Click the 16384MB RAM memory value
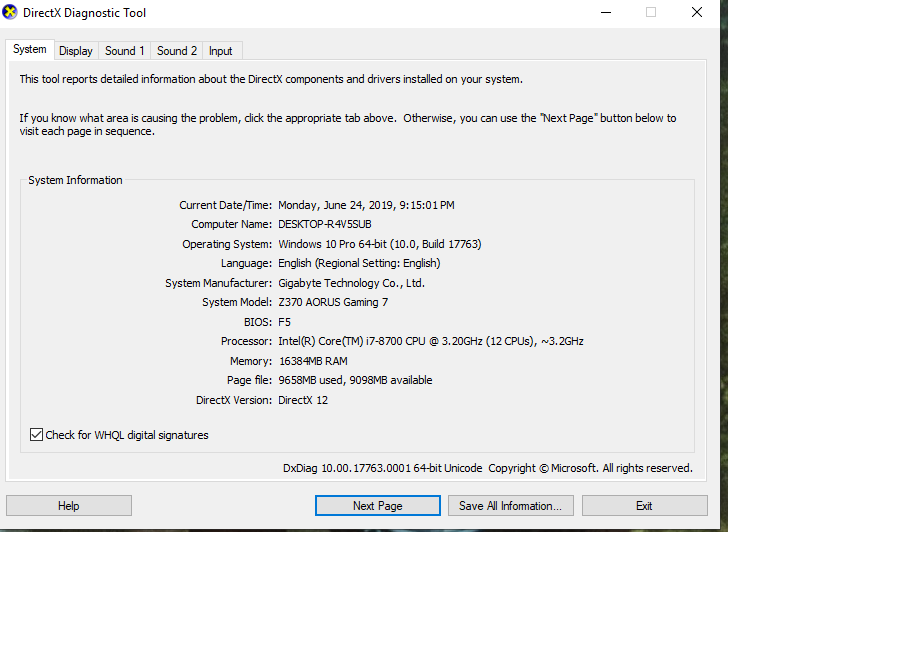This screenshot has height=664, width=924. (x=313, y=361)
